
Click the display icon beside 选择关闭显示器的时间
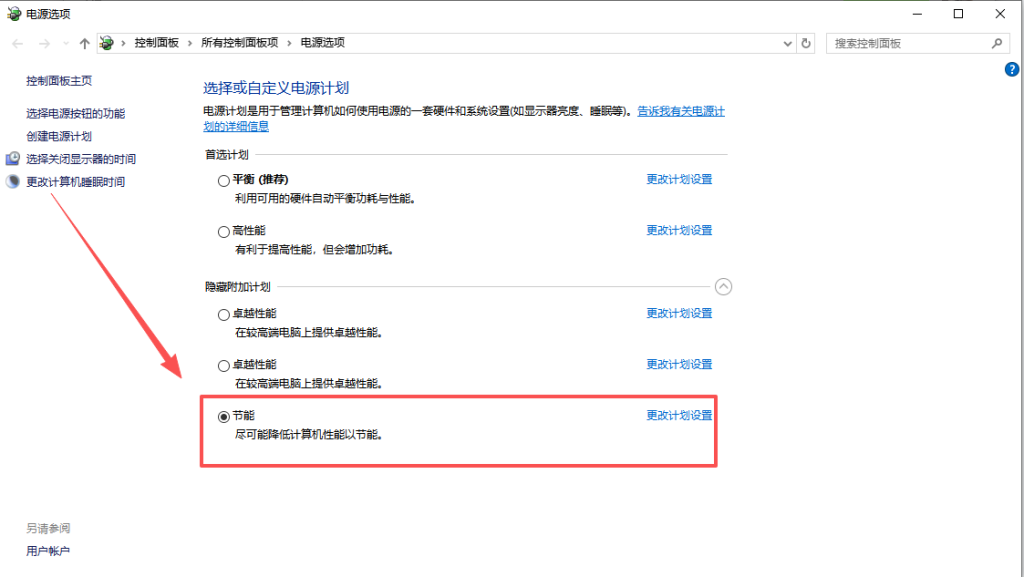coord(13,159)
